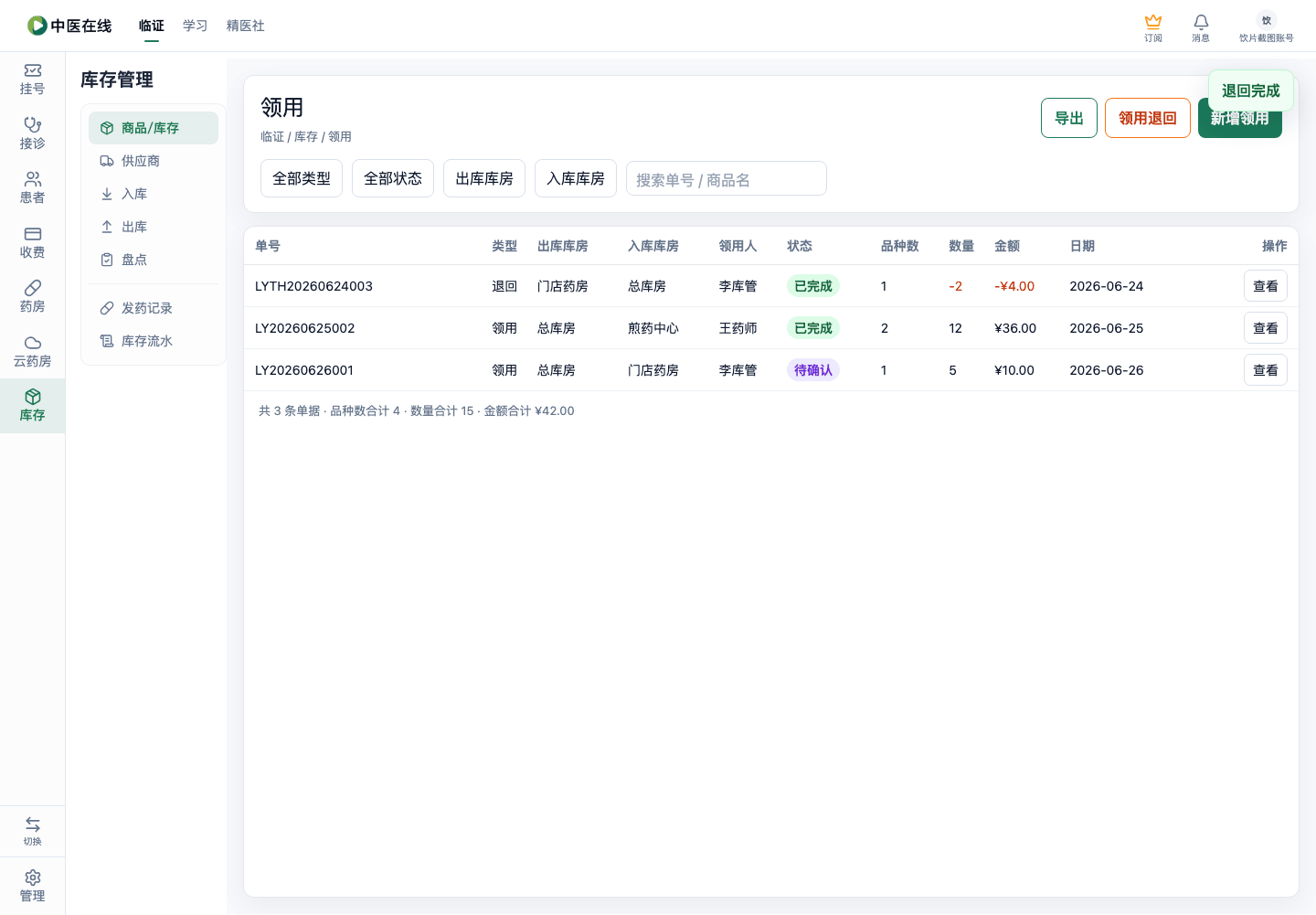Viewport: 1316px width, 915px height.
Task: Select 发药记录 in inventory menu
Action: pyautogui.click(x=154, y=308)
